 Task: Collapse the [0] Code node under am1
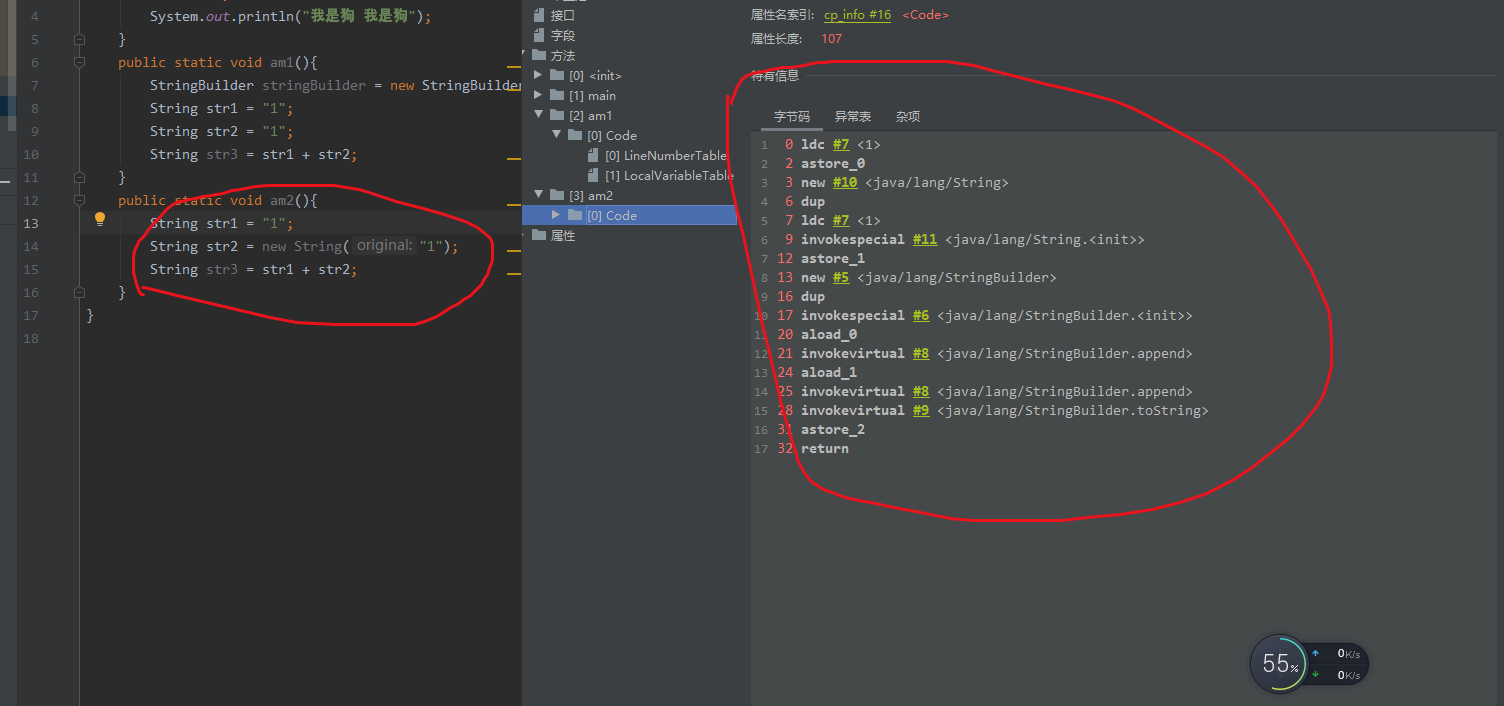click(x=557, y=135)
